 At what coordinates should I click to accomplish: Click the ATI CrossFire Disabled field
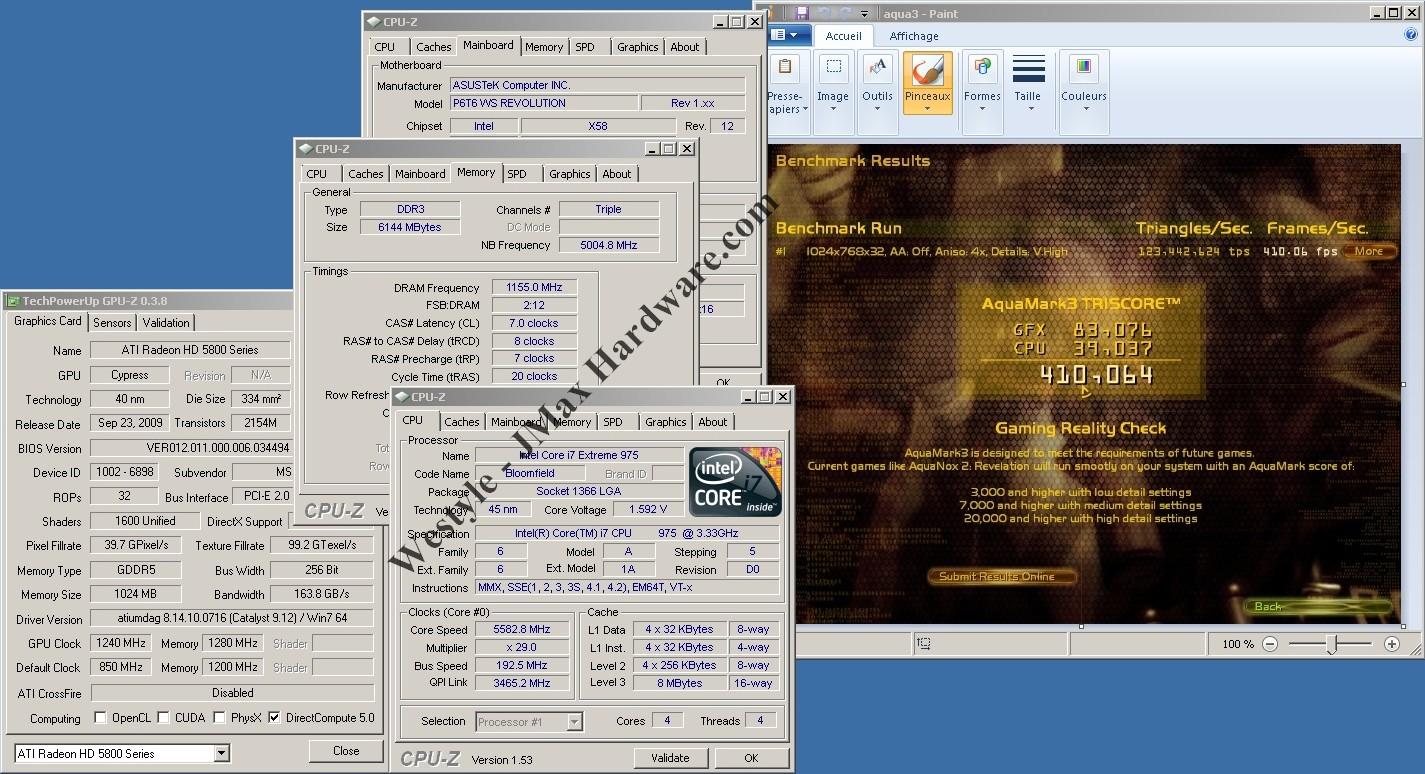pos(232,693)
